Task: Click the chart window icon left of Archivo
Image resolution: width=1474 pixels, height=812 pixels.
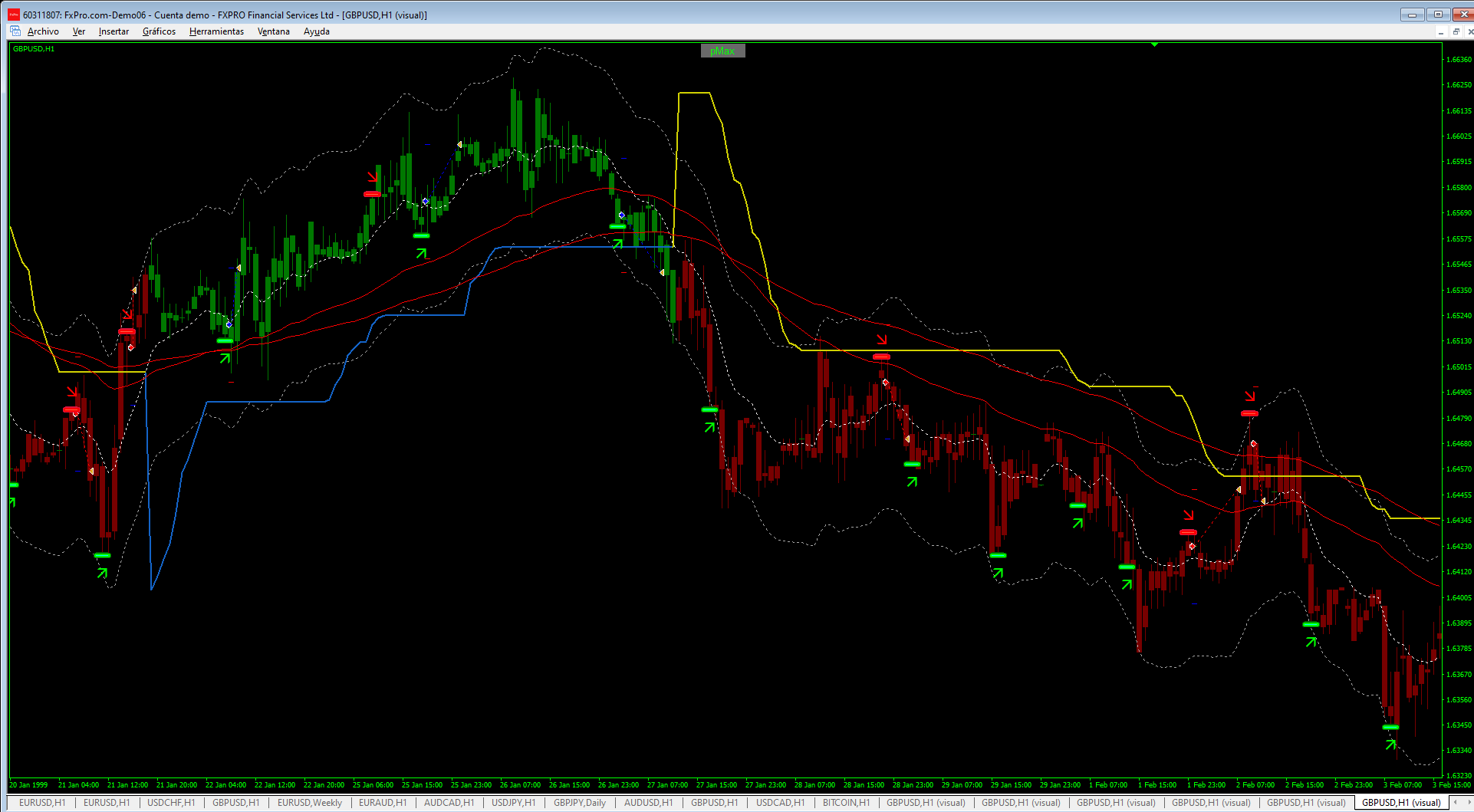Action: [x=15, y=31]
